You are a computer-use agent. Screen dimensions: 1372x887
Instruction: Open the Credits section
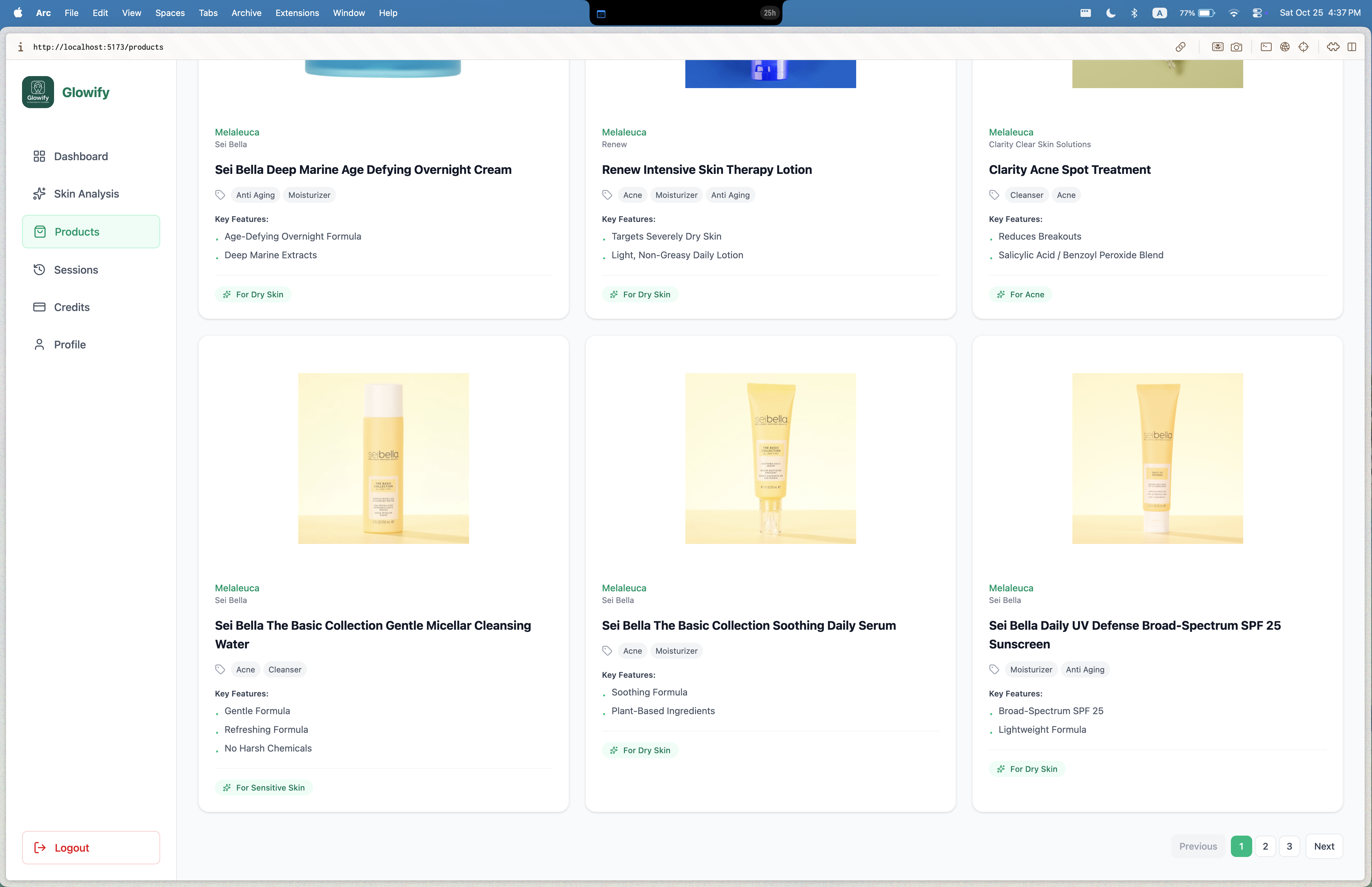click(71, 307)
